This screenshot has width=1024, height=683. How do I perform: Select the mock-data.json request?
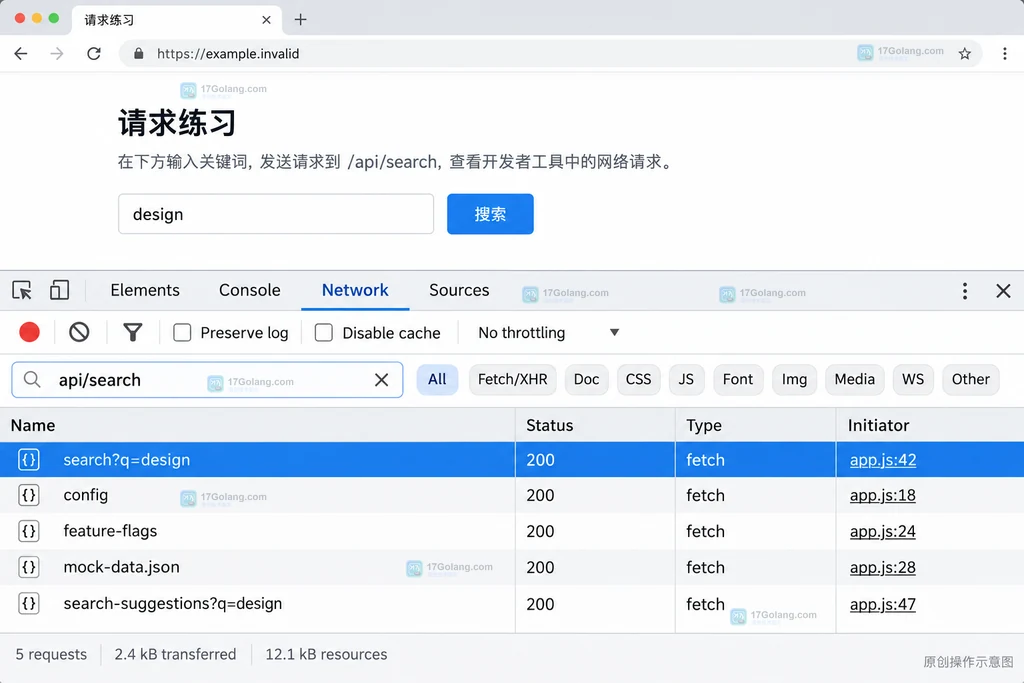tap(512, 567)
